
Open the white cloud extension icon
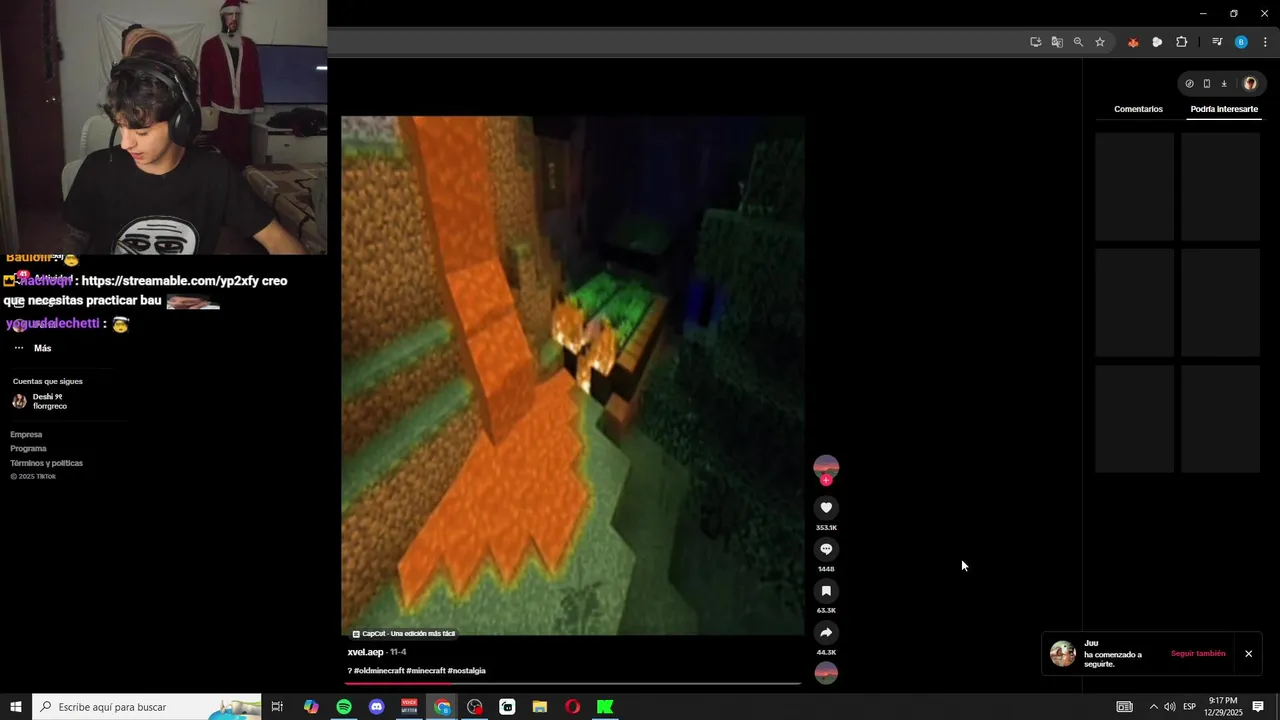(x=1157, y=42)
